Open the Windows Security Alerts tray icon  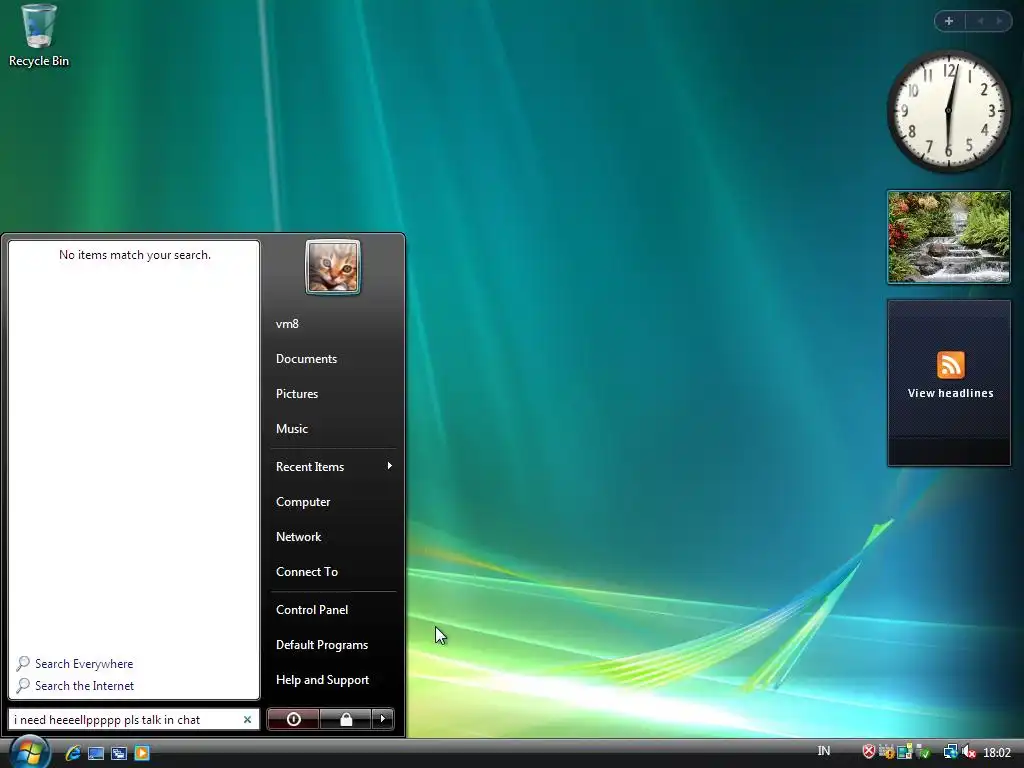pyautogui.click(x=869, y=752)
